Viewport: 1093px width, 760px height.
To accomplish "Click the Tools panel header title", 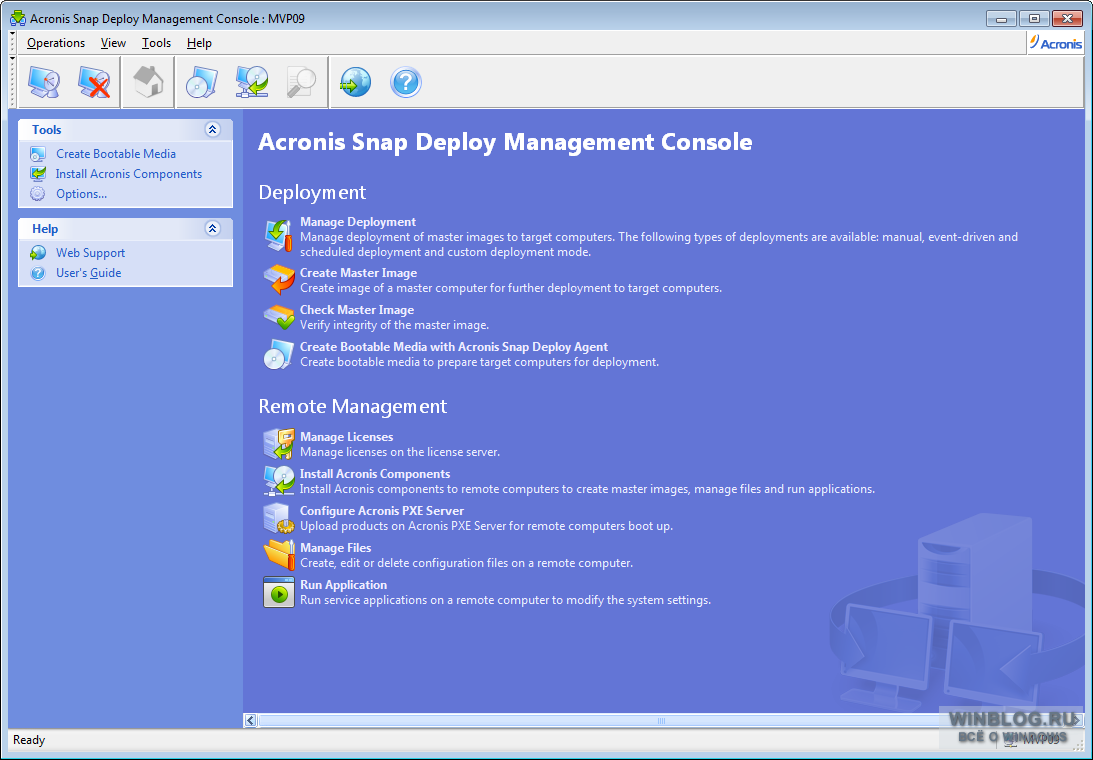I will (47, 130).
